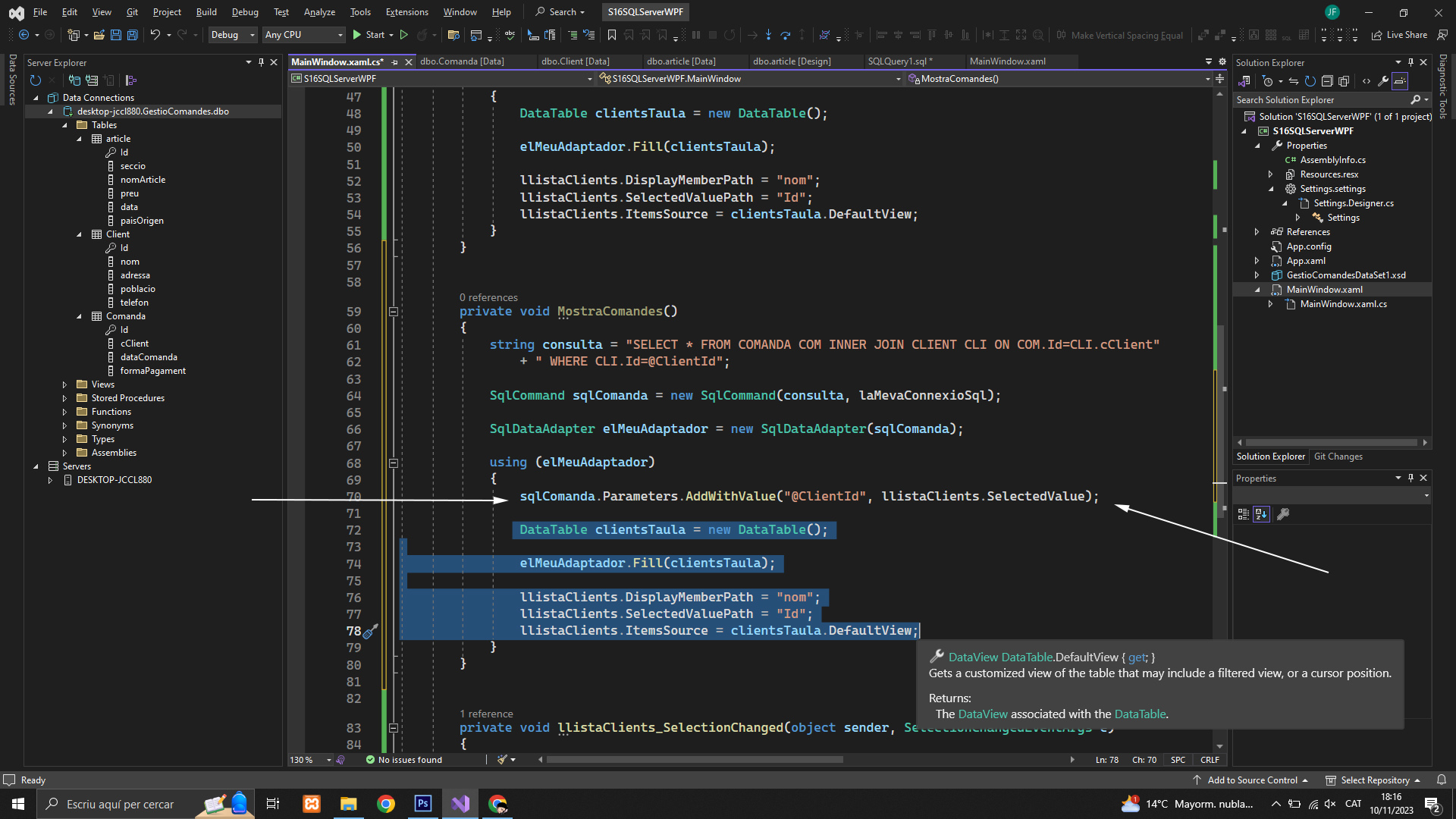The height and width of the screenshot is (819, 1456).
Task: Collapse All in Solution Explorer toolbar
Action: click(x=1327, y=81)
